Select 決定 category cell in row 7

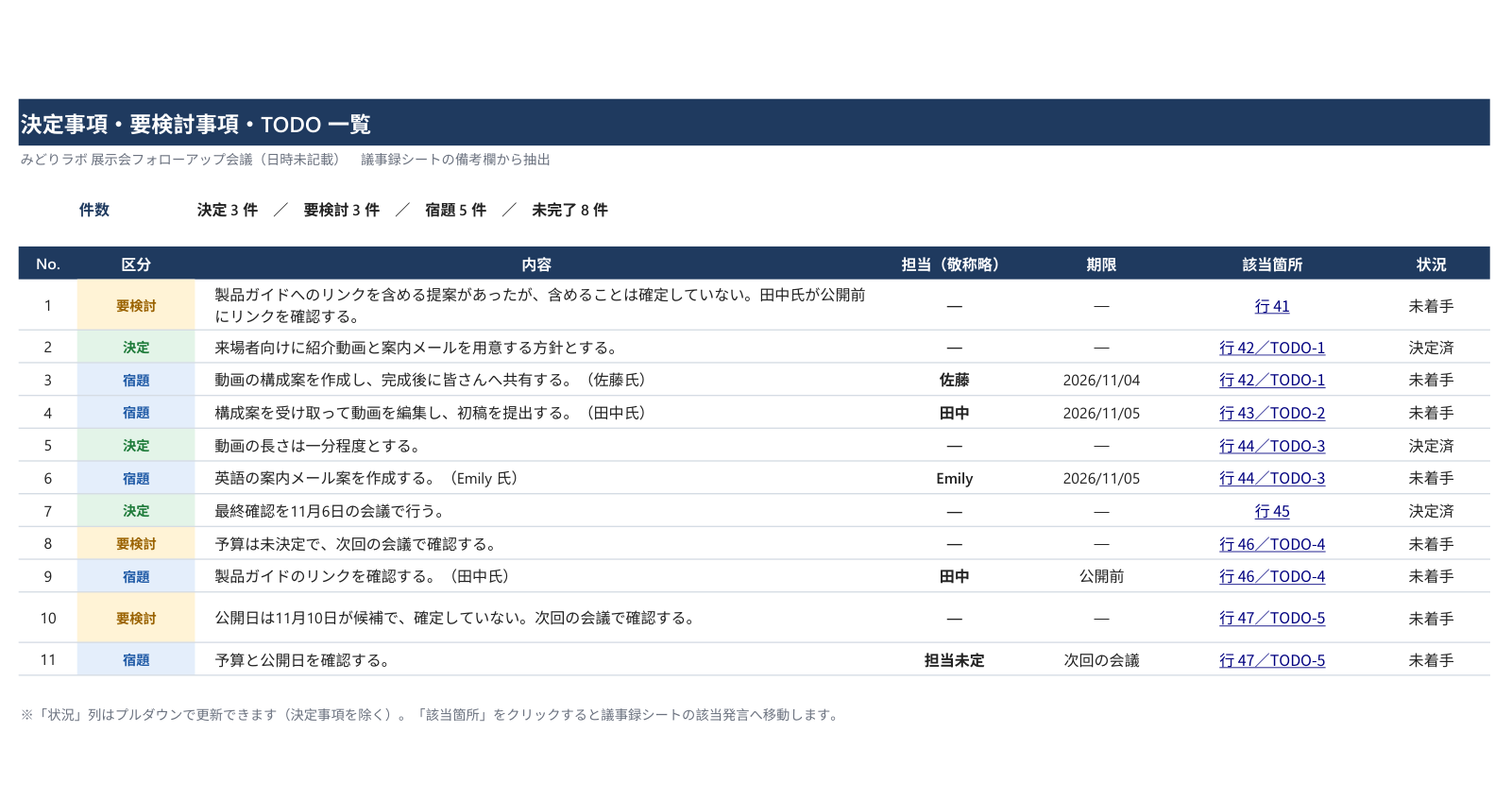[x=136, y=511]
